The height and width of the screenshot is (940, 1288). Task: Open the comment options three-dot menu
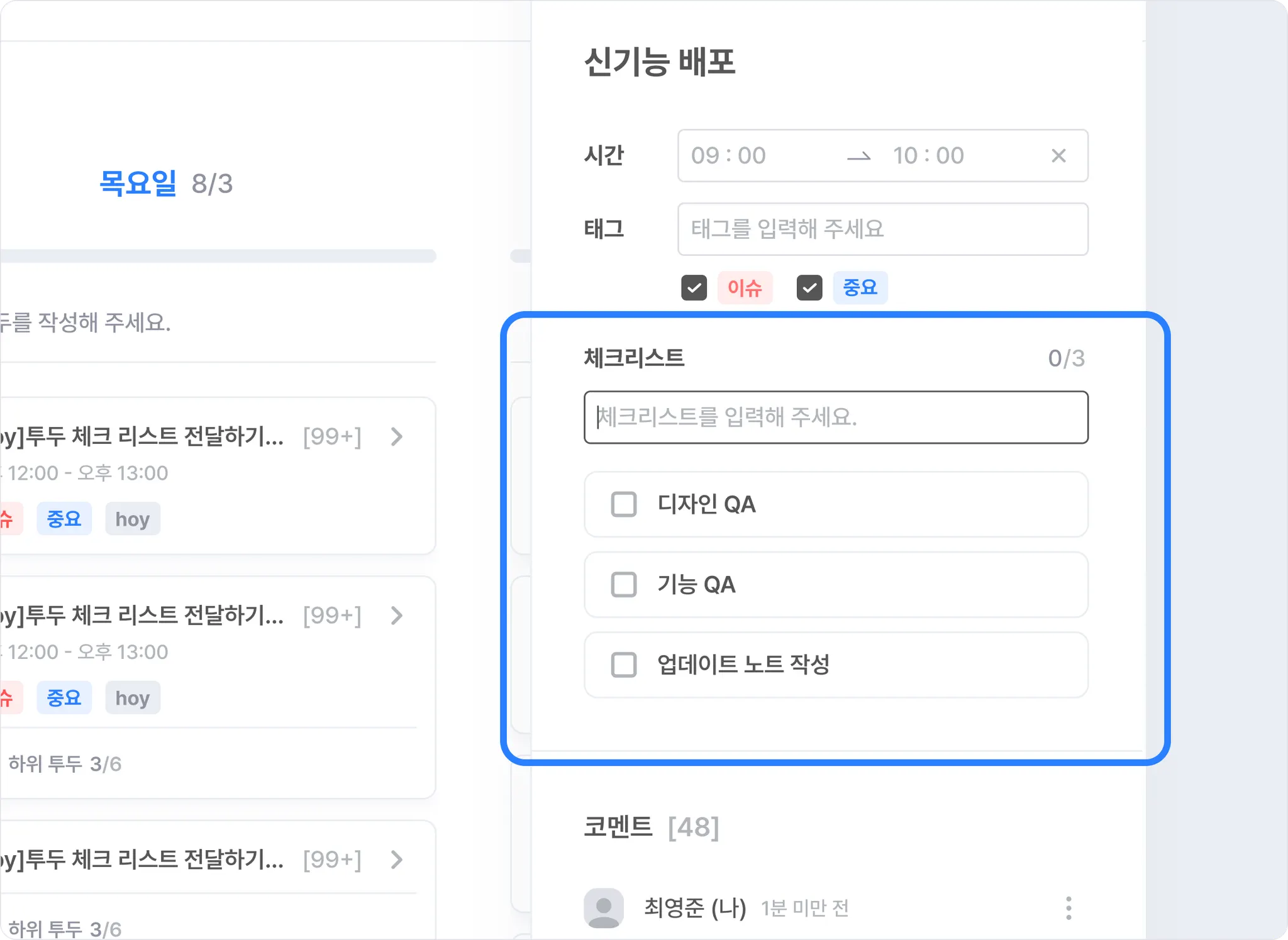click(1068, 908)
